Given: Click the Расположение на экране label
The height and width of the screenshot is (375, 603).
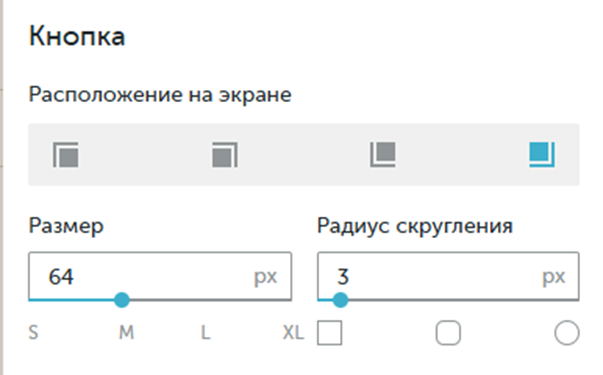Looking at the screenshot, I should [x=160, y=95].
